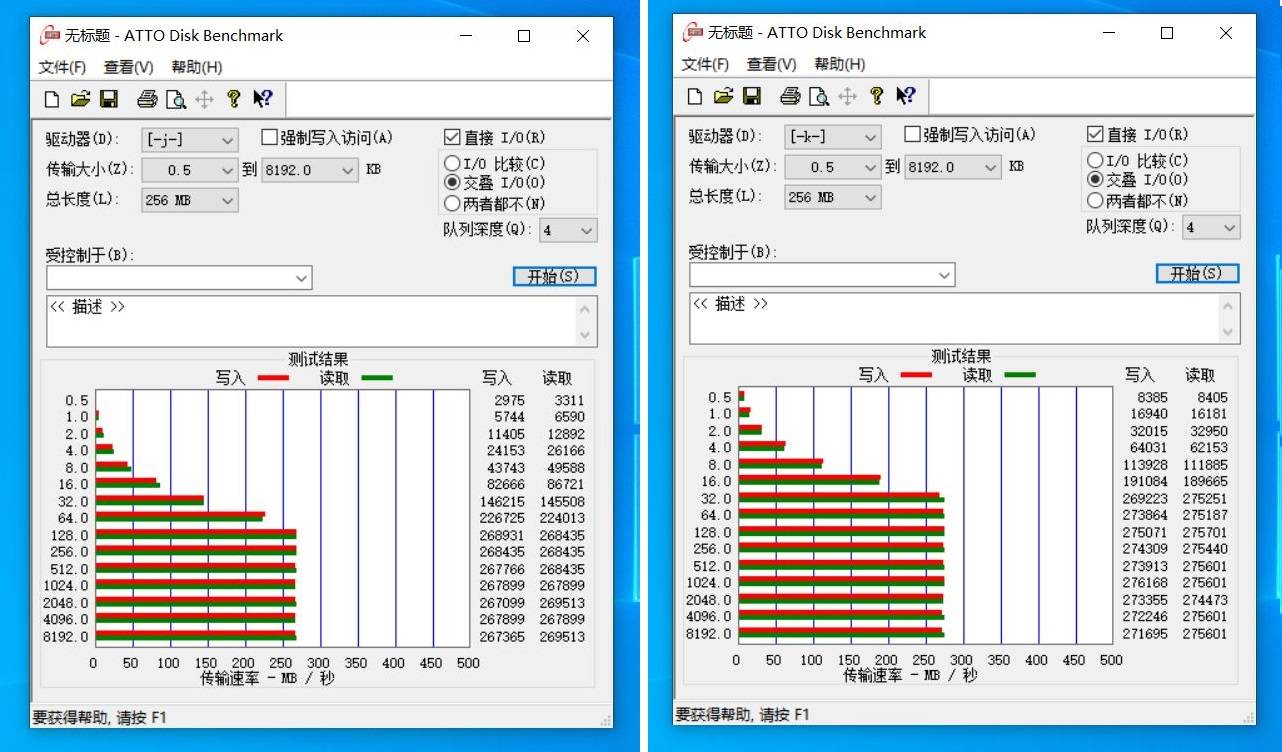Select 两者都不 radio in right window
The height and width of the screenshot is (752, 1282).
(1095, 200)
